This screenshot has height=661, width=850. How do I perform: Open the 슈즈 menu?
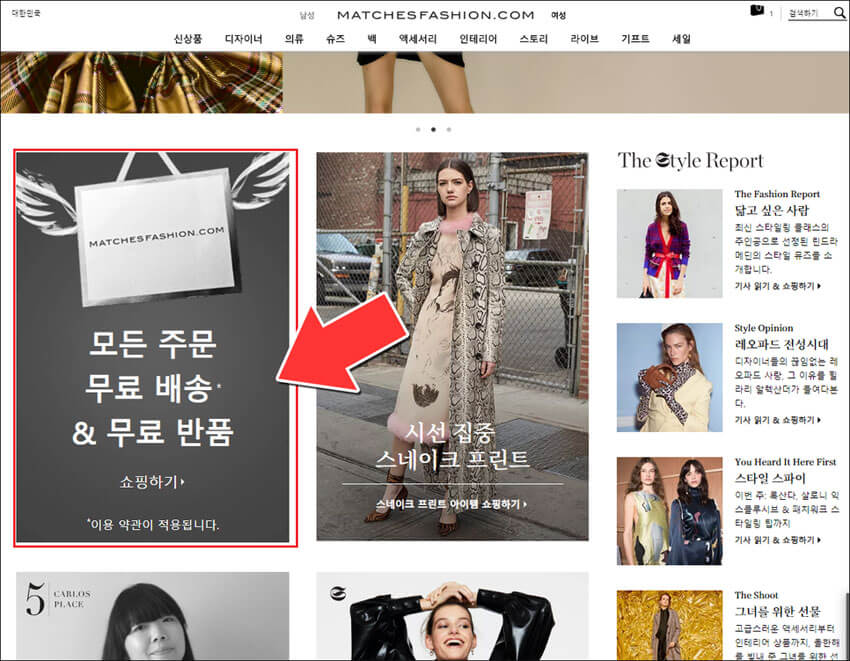click(335, 39)
